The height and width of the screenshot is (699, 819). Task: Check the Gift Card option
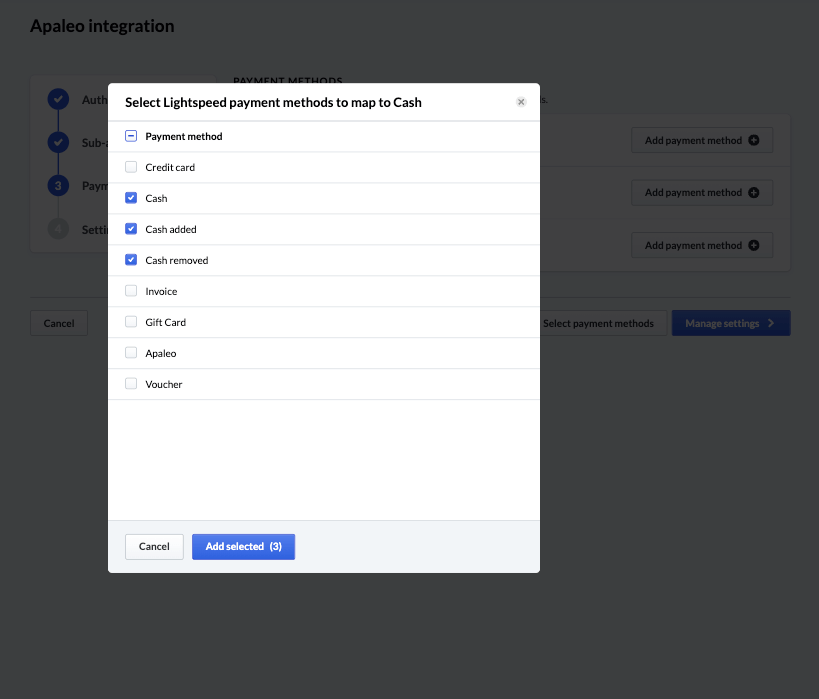[x=131, y=321]
